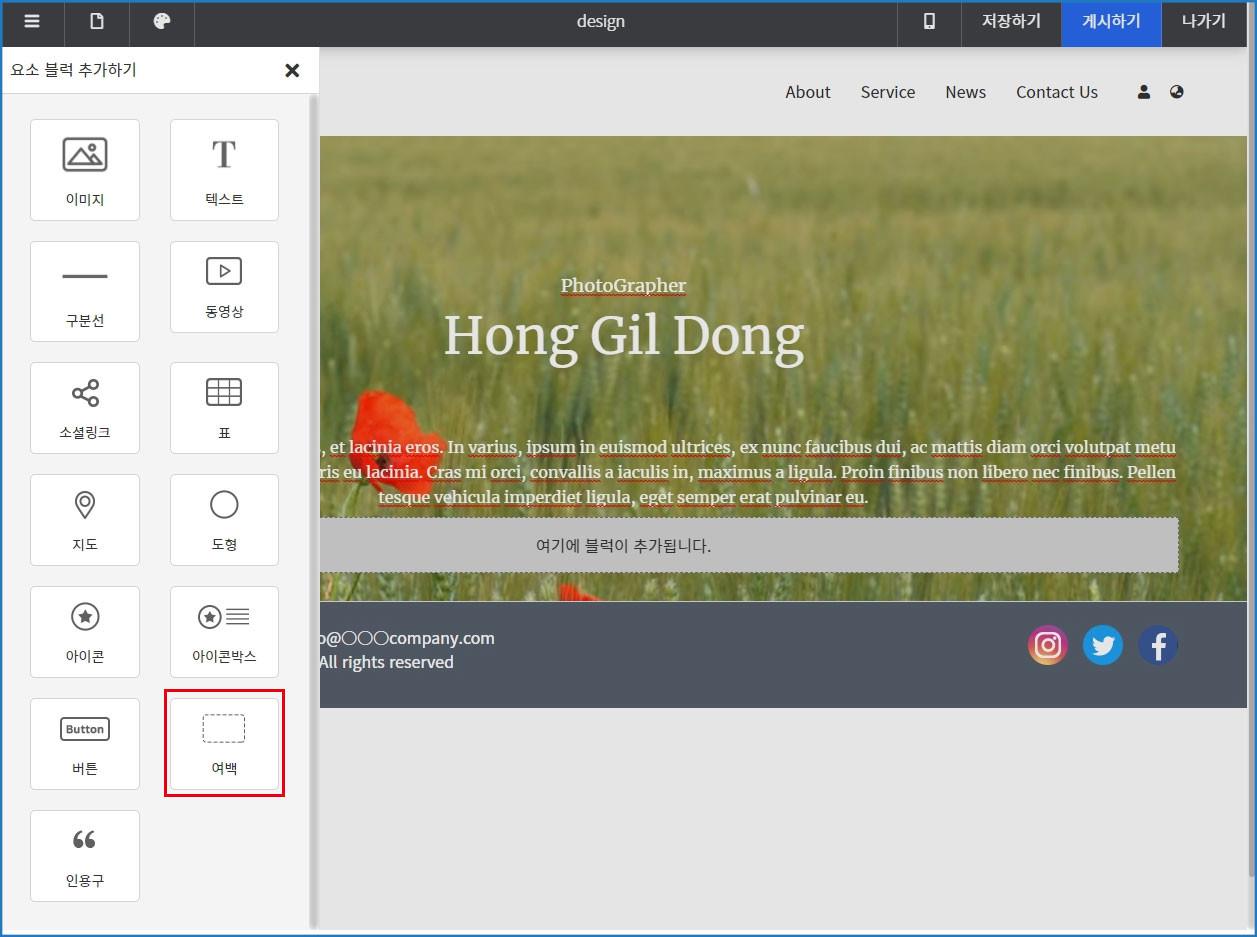Viewport: 1257px width, 937px height.
Task: Click the page document icon
Action: pyautogui.click(x=97, y=22)
